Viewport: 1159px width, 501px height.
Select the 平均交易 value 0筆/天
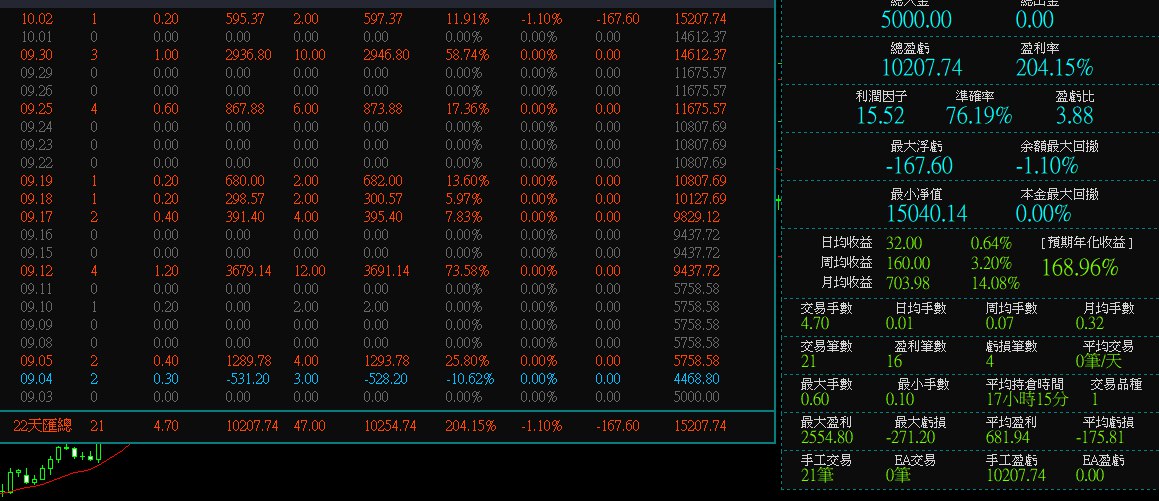1098,361
